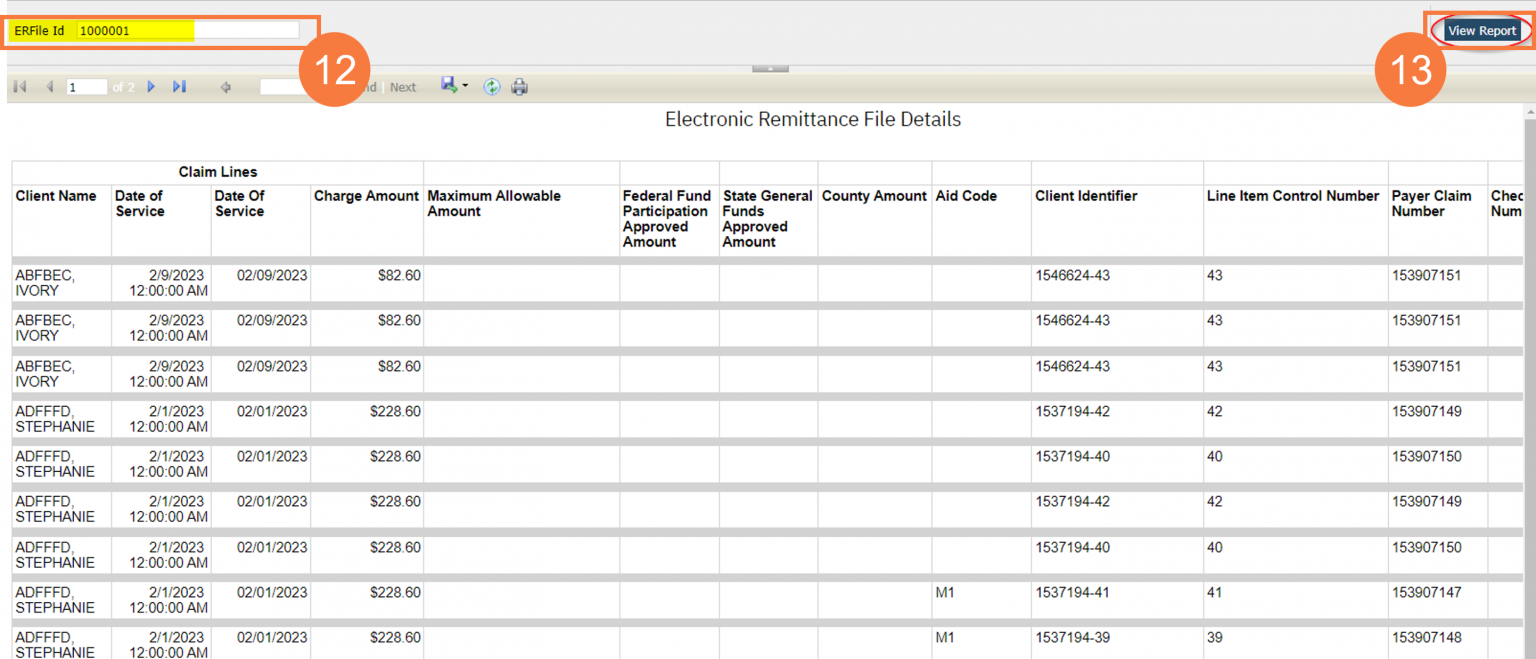Viewport: 1536px width, 659px height.
Task: Select the page number input box
Action: 87,86
